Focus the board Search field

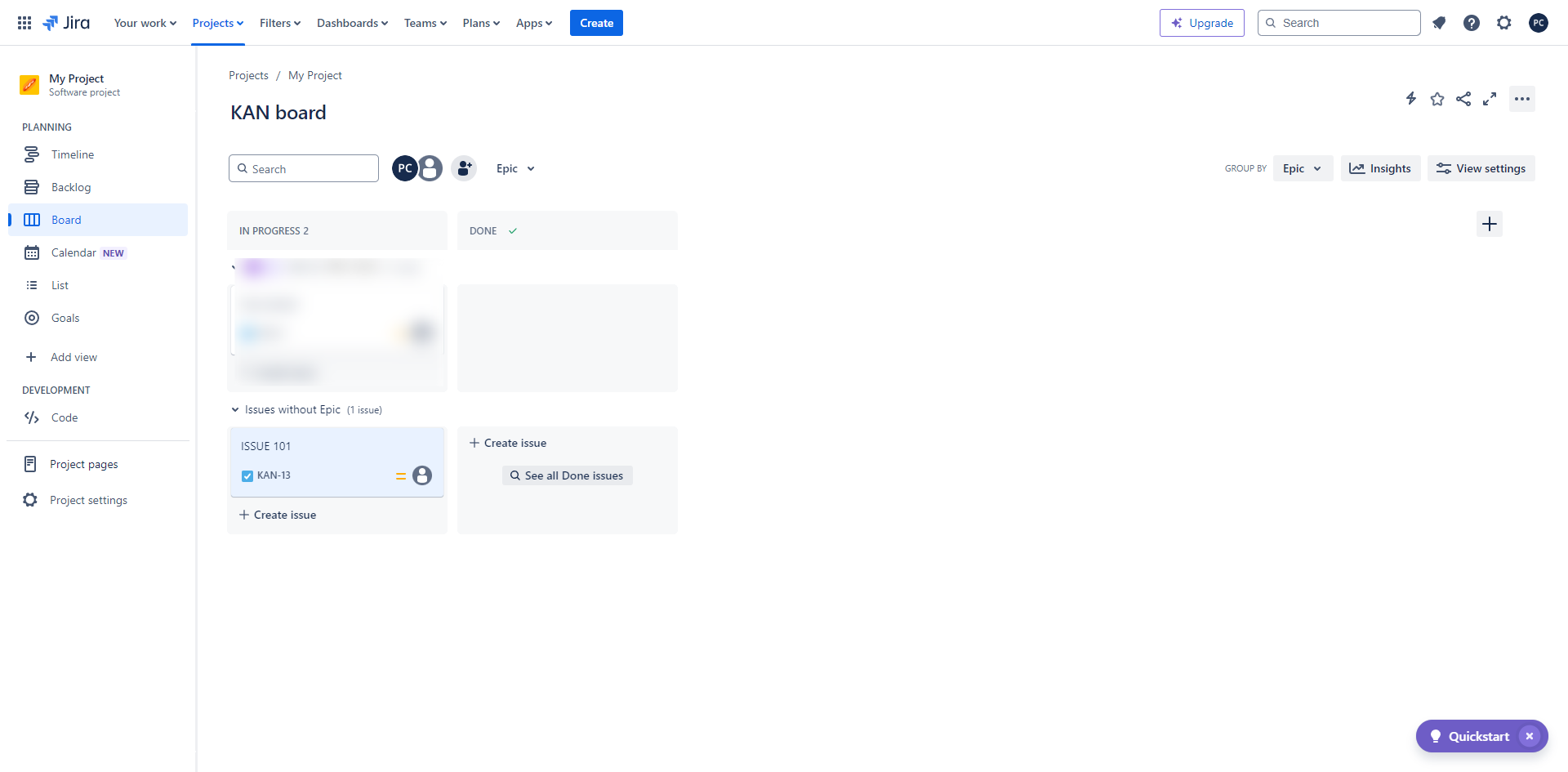[304, 168]
